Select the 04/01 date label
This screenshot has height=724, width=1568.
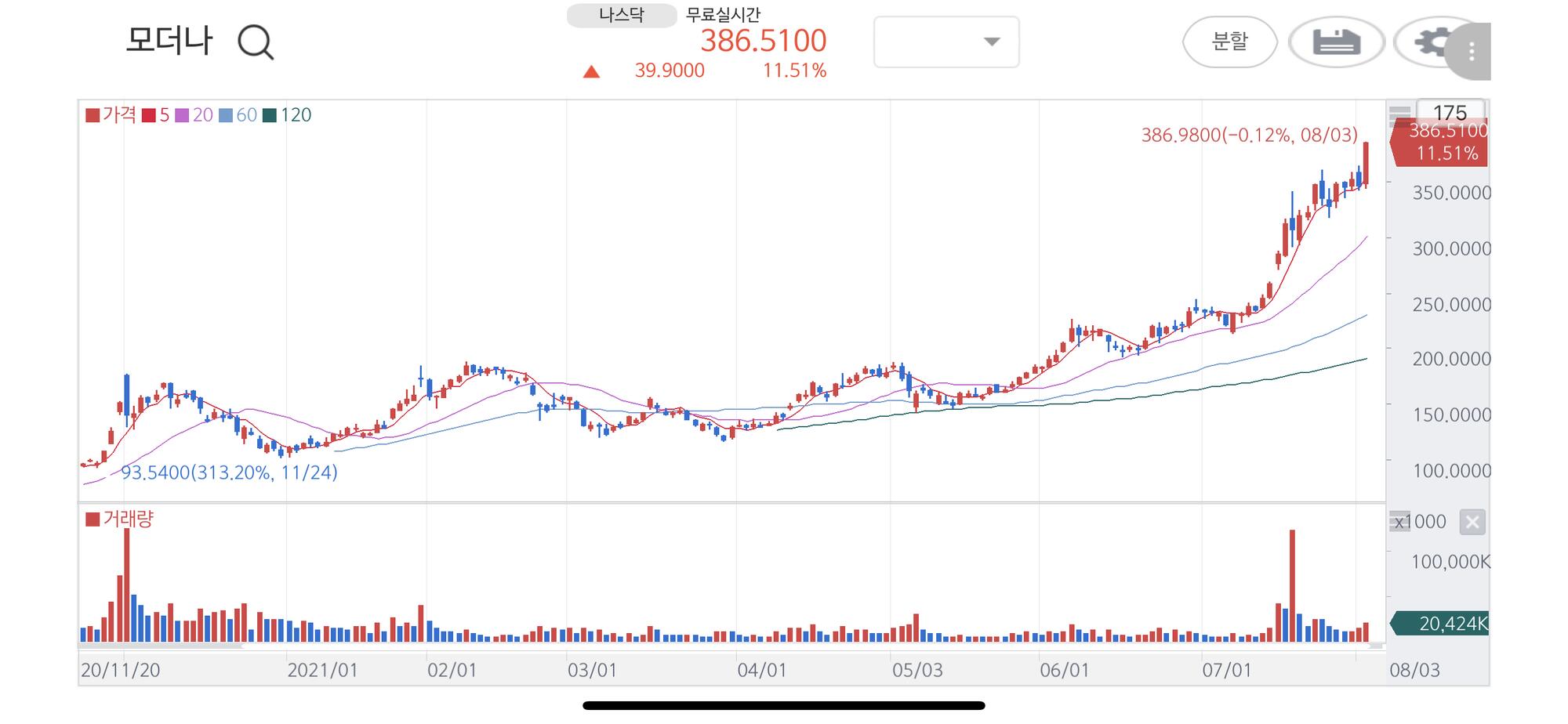pos(761,670)
